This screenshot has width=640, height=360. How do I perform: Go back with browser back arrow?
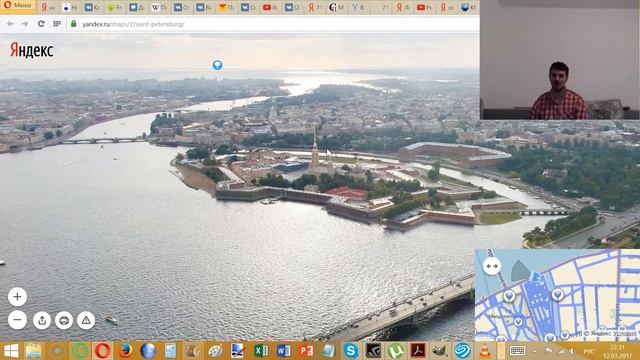(x=10, y=24)
